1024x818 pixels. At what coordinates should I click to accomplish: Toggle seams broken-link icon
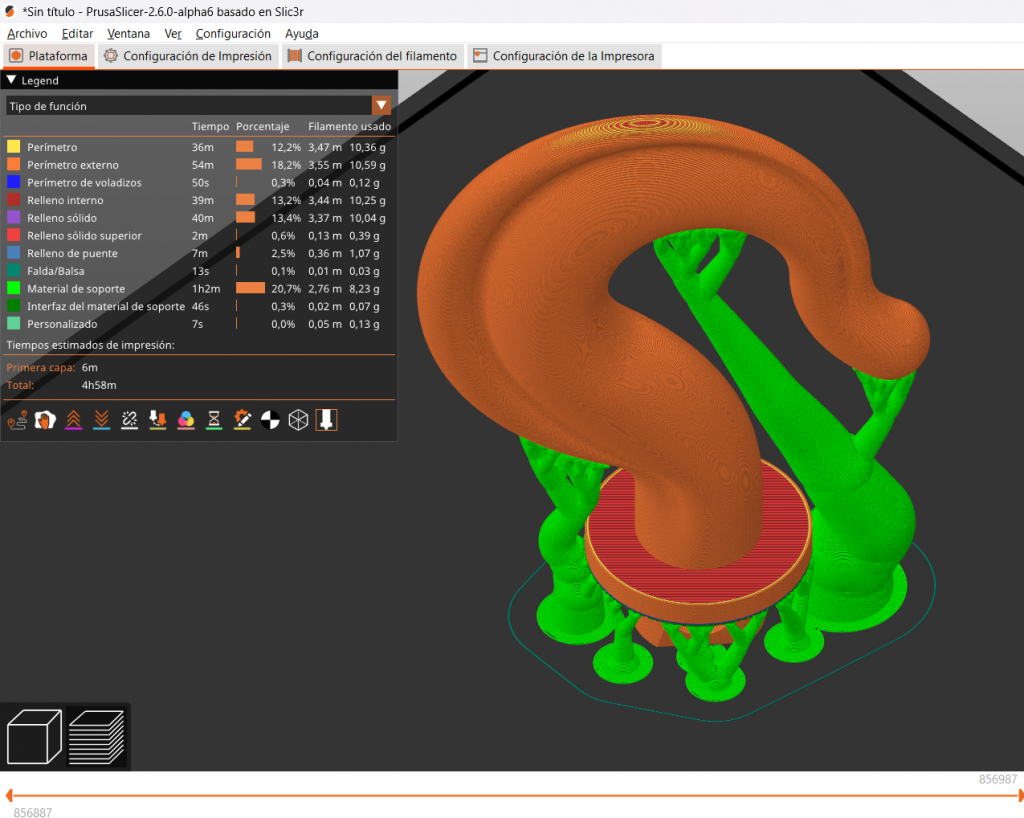click(129, 421)
